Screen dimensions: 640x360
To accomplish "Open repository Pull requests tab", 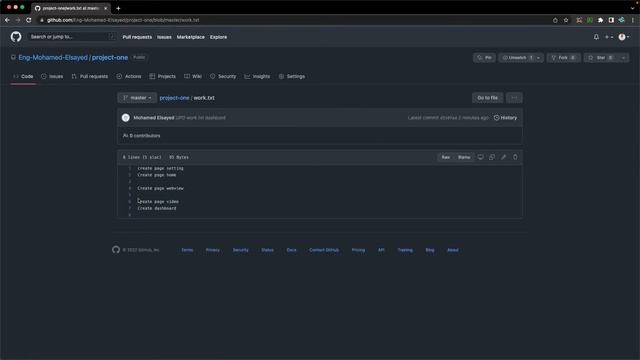I will 90,76.
